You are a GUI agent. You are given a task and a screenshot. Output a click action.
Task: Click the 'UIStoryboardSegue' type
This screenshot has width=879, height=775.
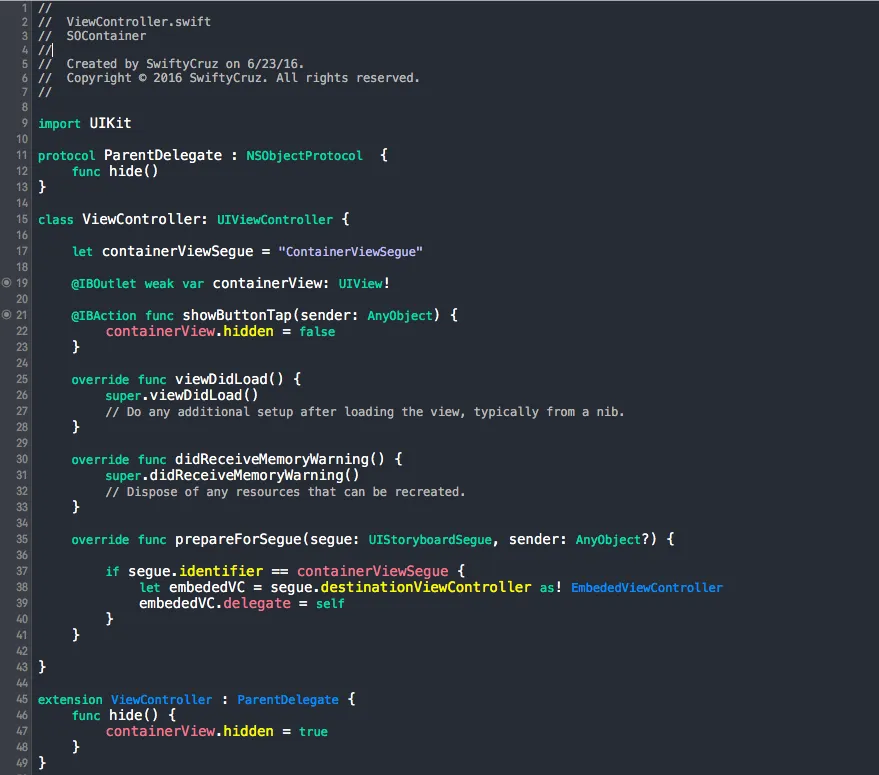click(430, 539)
